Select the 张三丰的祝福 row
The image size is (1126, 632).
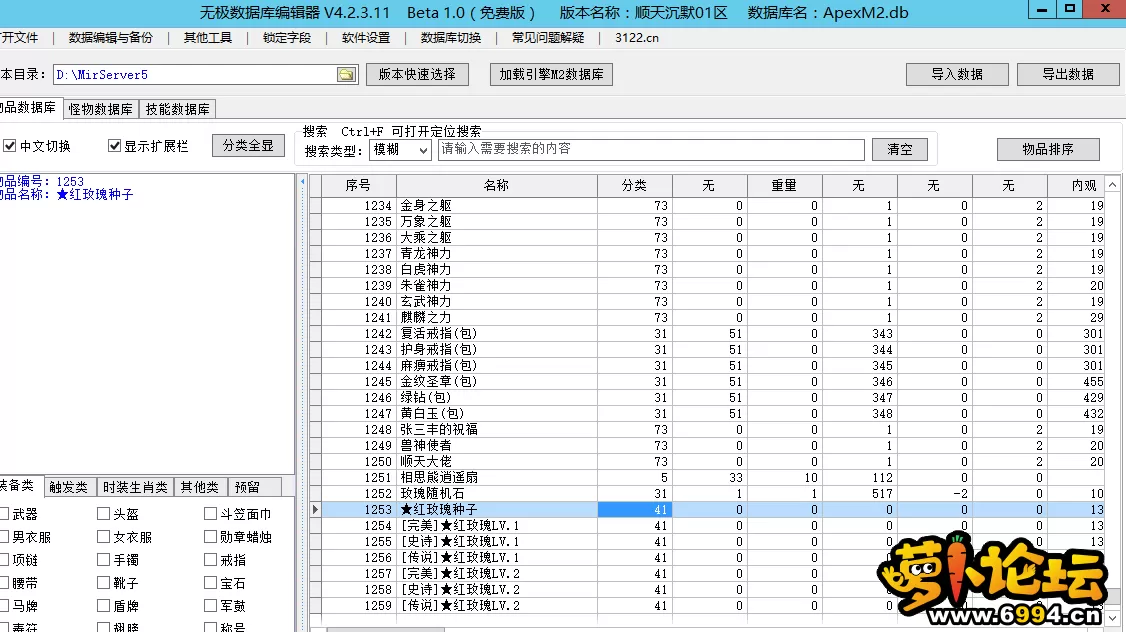pos(707,429)
